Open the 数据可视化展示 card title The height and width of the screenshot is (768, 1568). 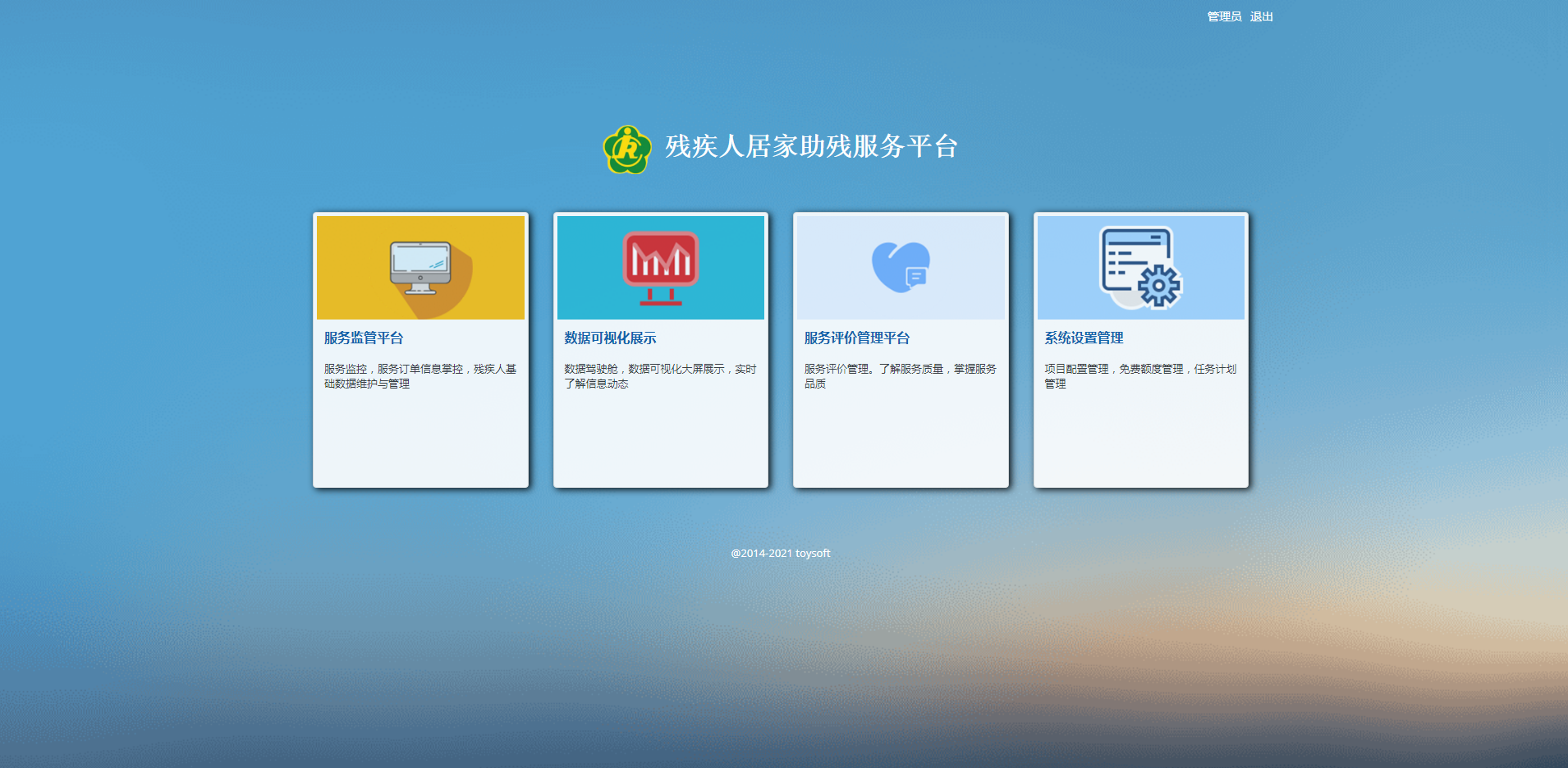pyautogui.click(x=610, y=338)
